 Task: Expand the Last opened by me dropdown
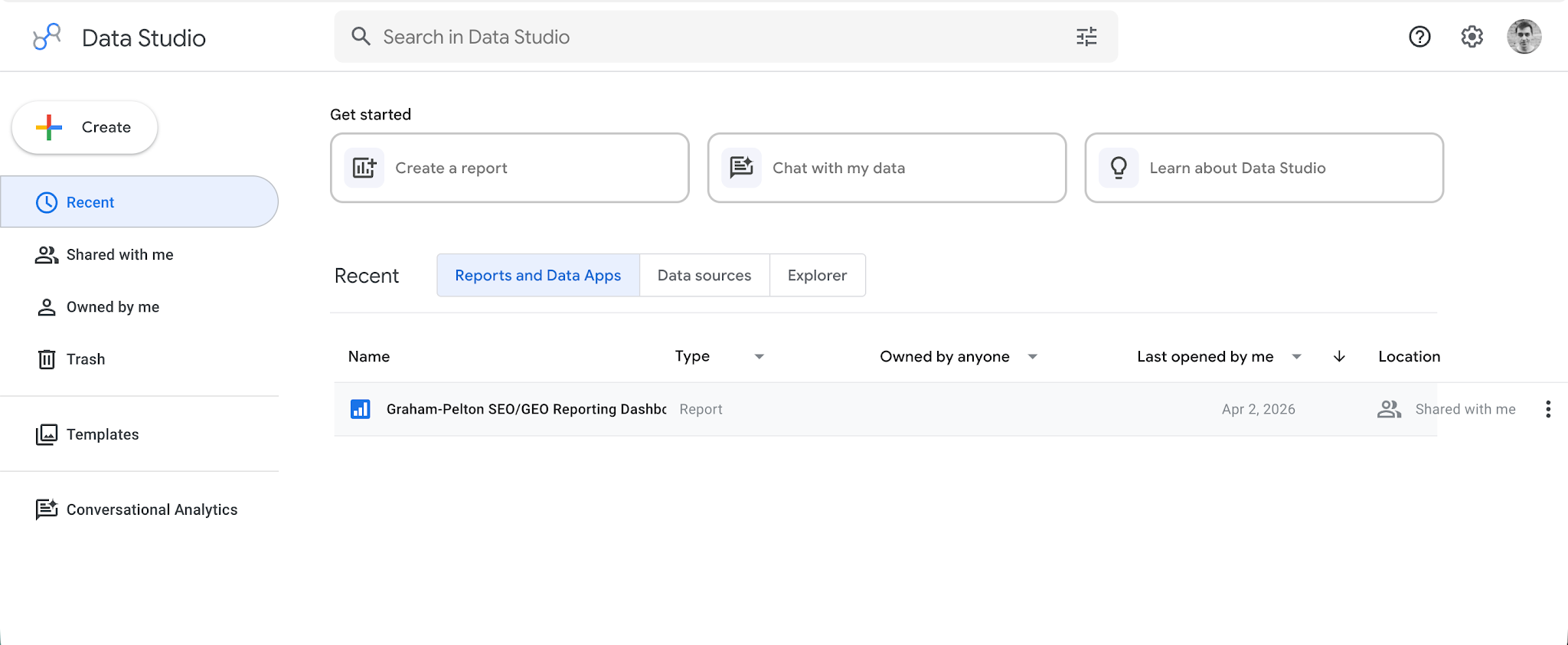[1296, 356]
